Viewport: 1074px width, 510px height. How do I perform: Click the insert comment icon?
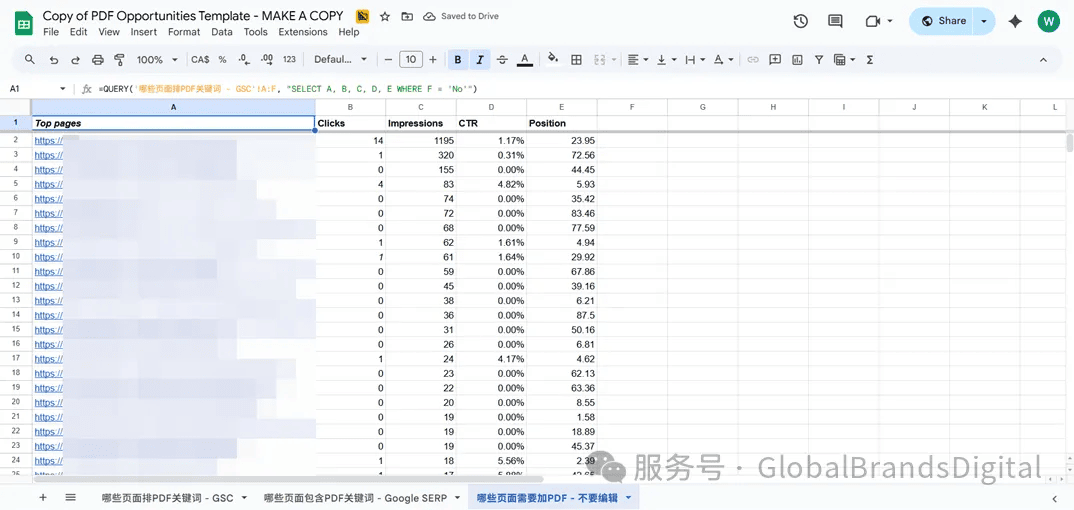coord(775,60)
